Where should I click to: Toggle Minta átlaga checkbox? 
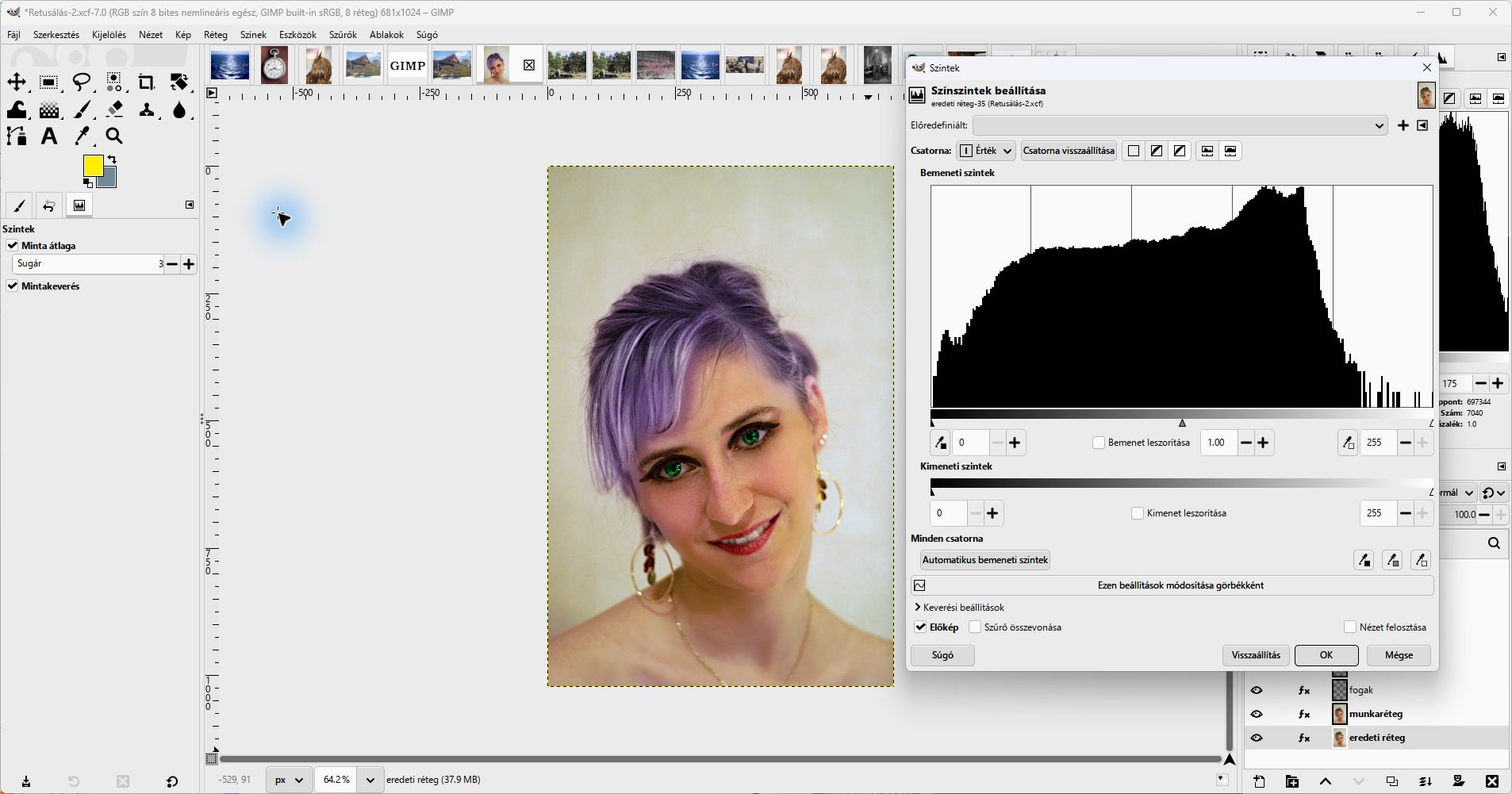pos(13,246)
